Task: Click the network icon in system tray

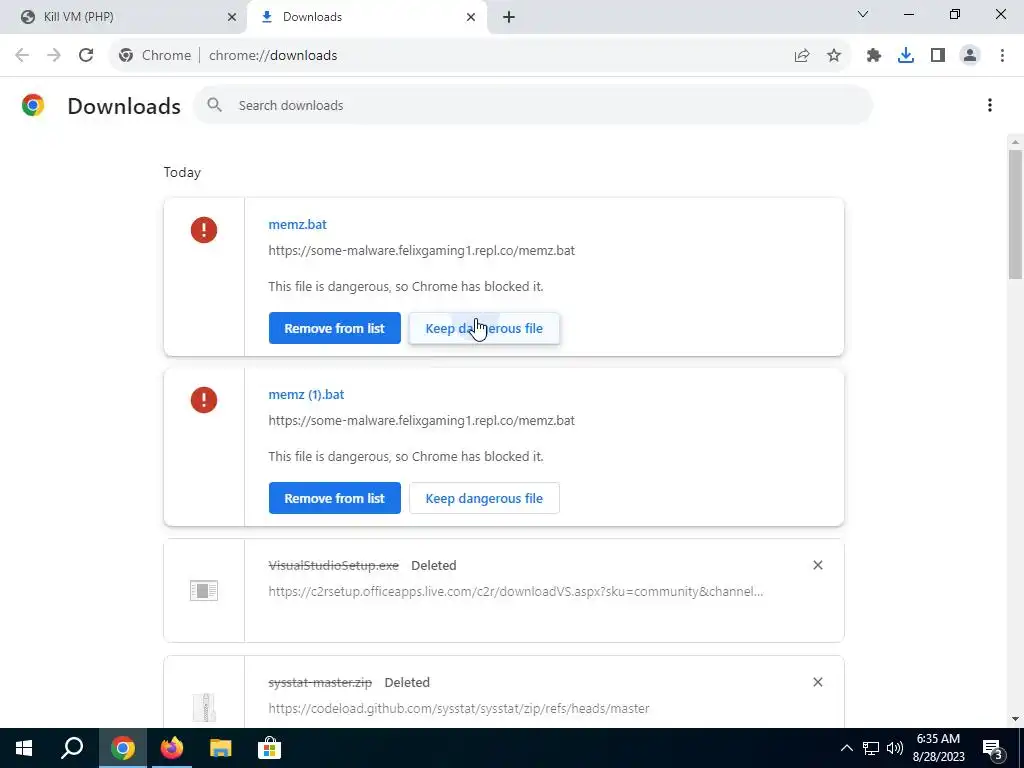Action: coord(871,748)
